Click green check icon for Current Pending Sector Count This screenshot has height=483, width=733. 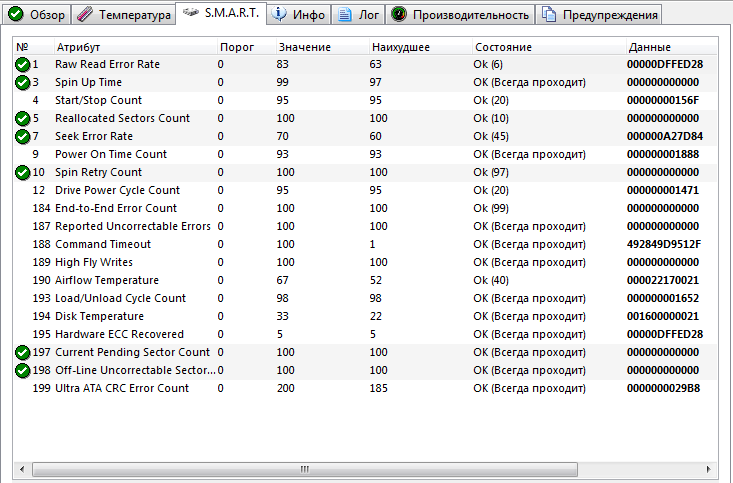[x=22, y=353]
